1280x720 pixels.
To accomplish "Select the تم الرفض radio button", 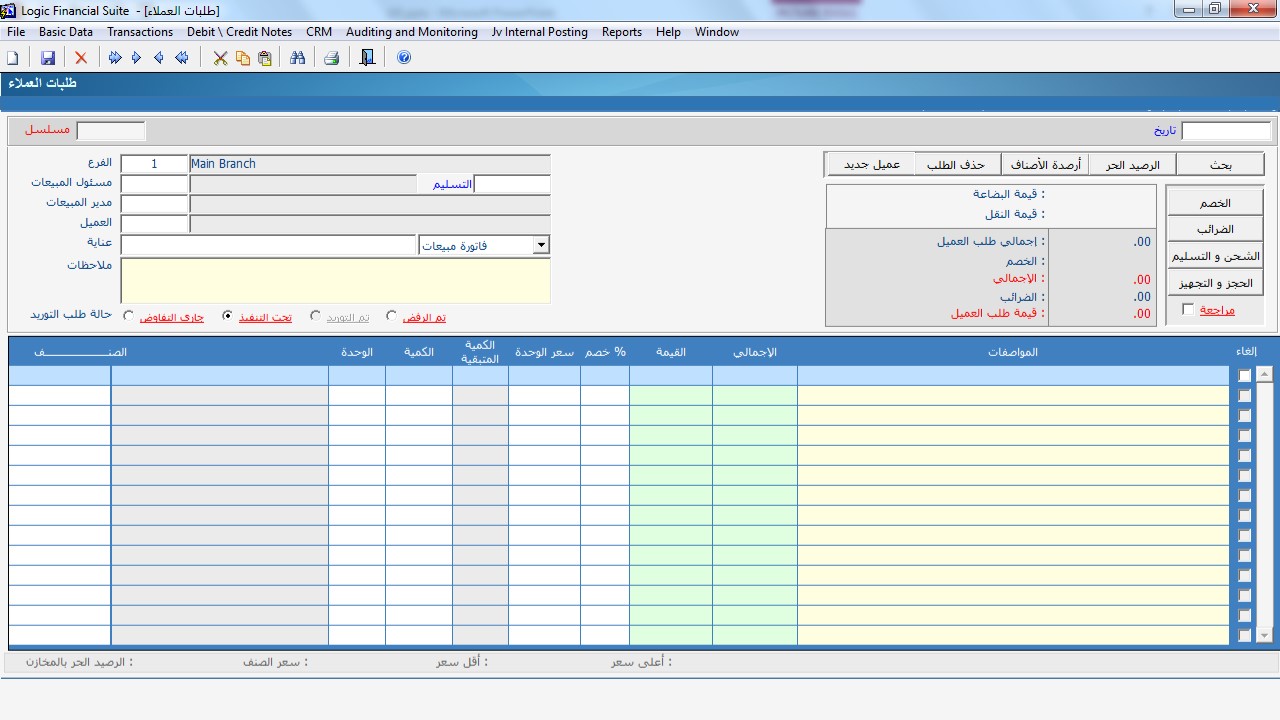I will (391, 316).
